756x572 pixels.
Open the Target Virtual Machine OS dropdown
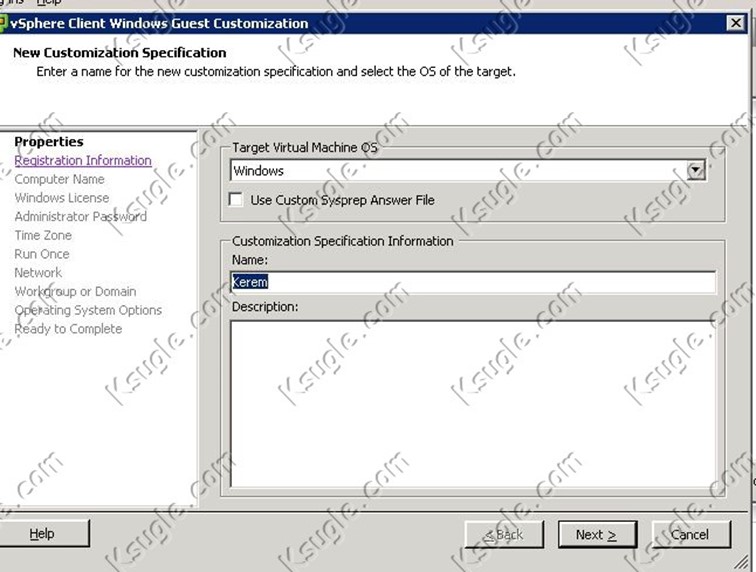[696, 170]
